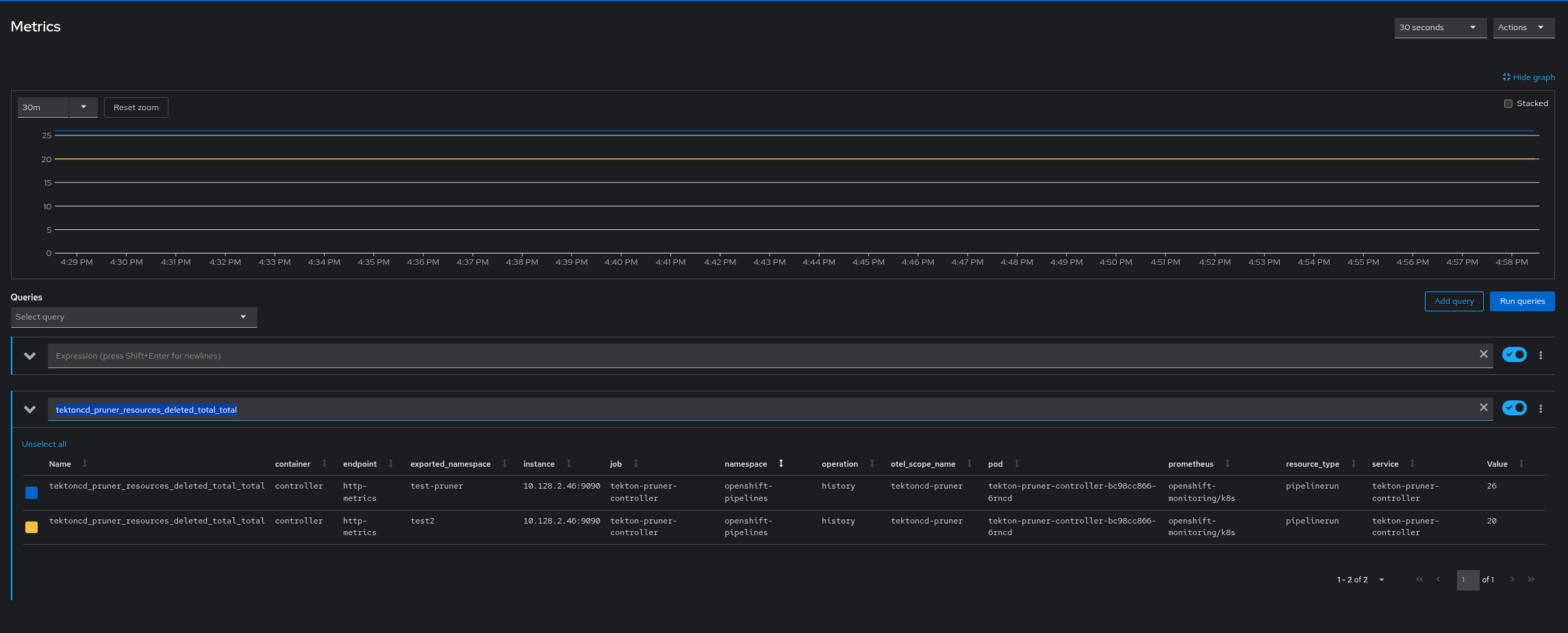
Task: Click the Run queries button
Action: point(1521,302)
